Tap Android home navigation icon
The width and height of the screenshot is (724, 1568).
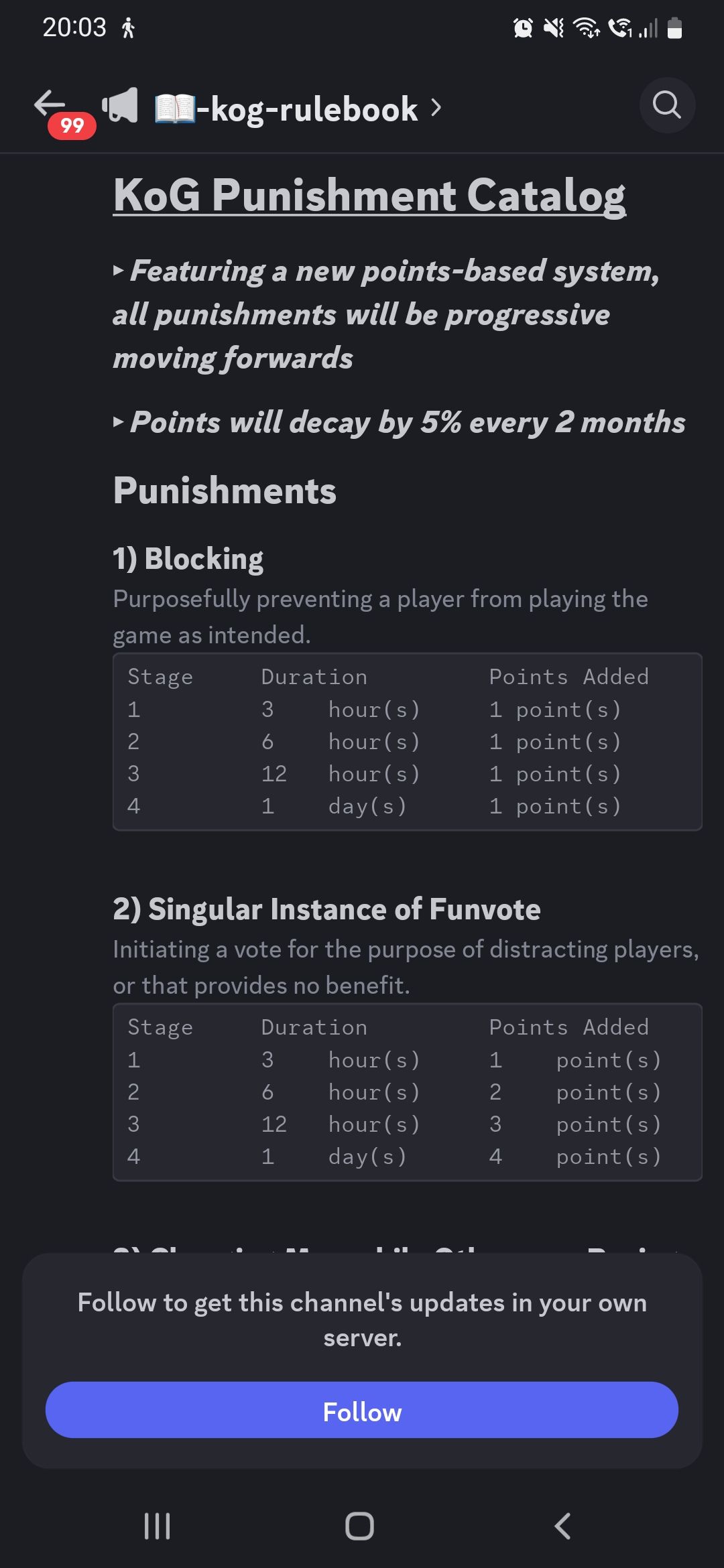(x=360, y=1526)
